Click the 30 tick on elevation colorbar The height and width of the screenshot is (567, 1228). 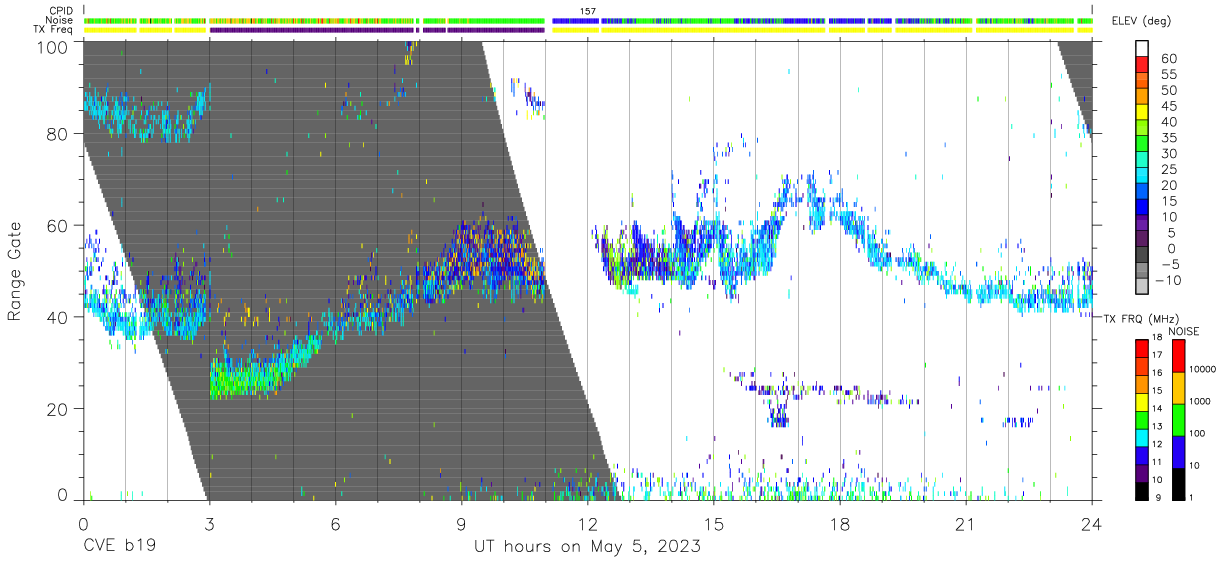coord(1169,153)
